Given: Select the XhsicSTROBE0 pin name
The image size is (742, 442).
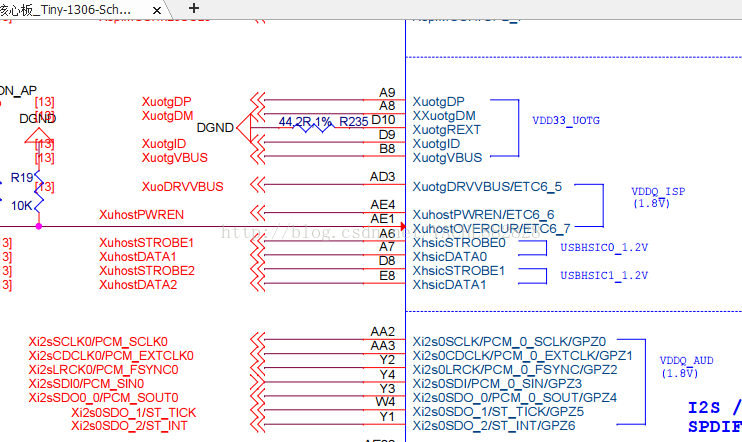Looking at the screenshot, I should pyautogui.click(x=459, y=243).
